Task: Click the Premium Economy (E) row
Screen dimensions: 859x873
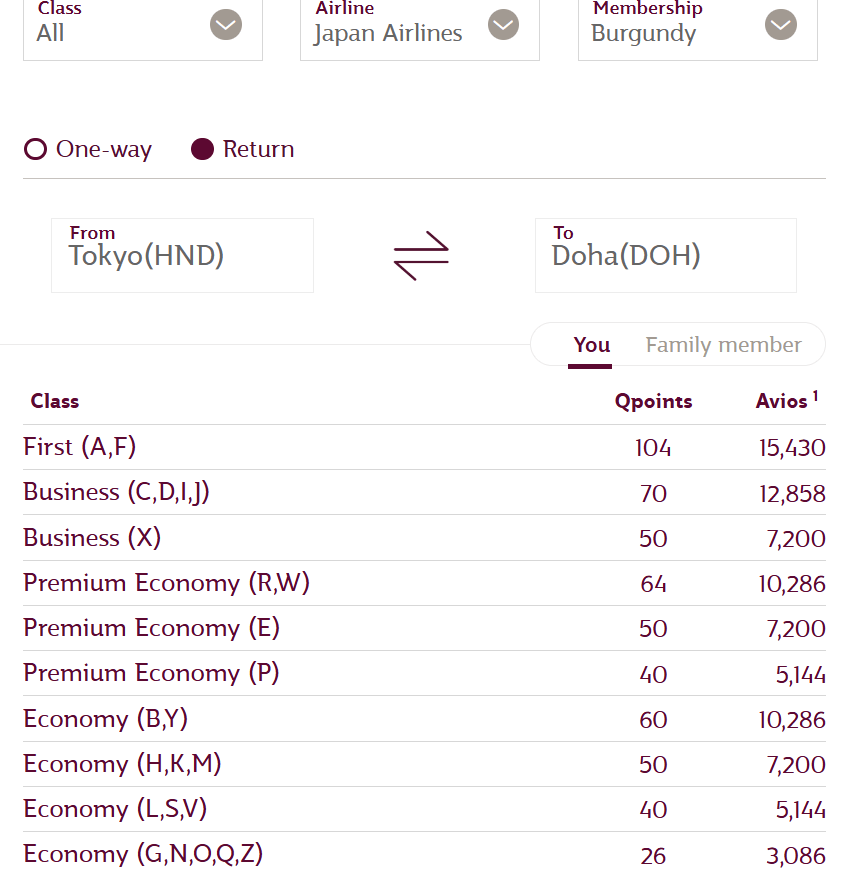Action: (x=151, y=628)
